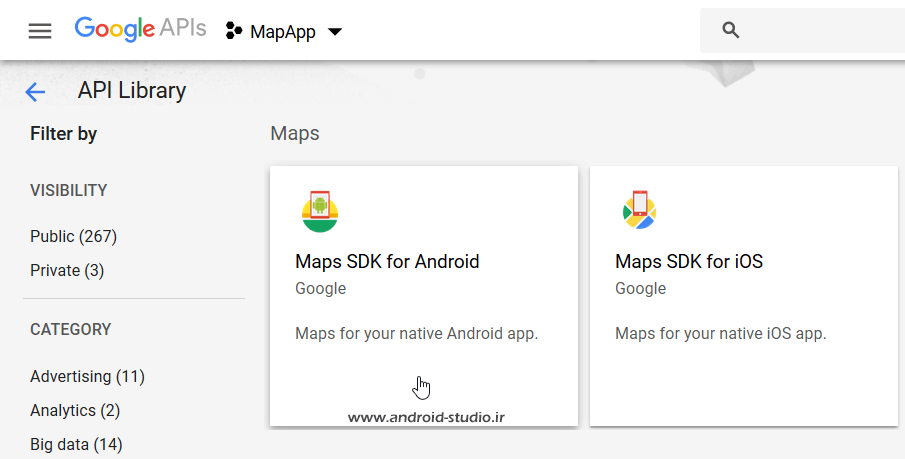Click the Maps SDK for Android icon
Viewport: 905px width, 459px height.
pyautogui.click(x=320, y=211)
